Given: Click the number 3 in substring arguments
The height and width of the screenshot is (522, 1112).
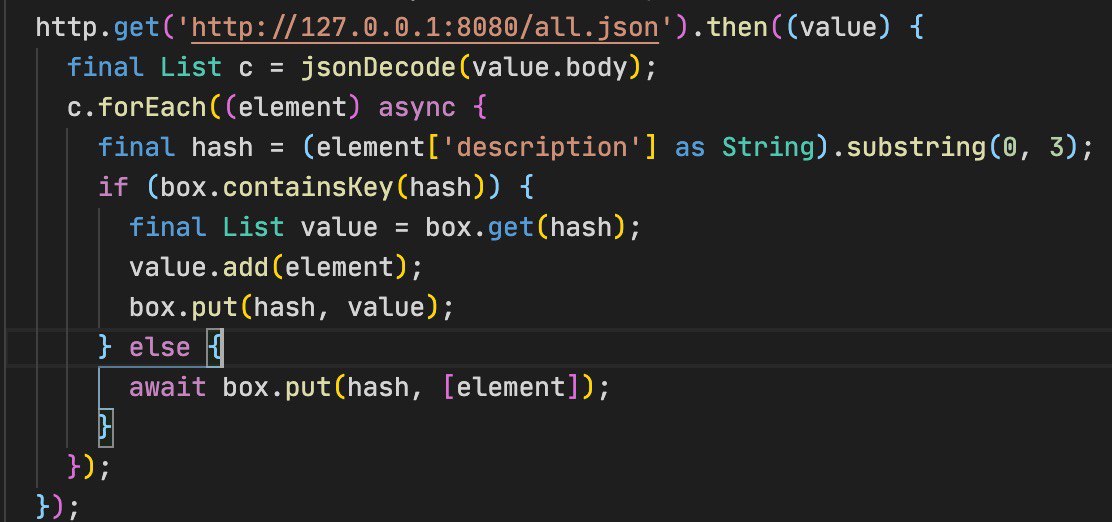Looking at the screenshot, I should click(x=1057, y=148).
